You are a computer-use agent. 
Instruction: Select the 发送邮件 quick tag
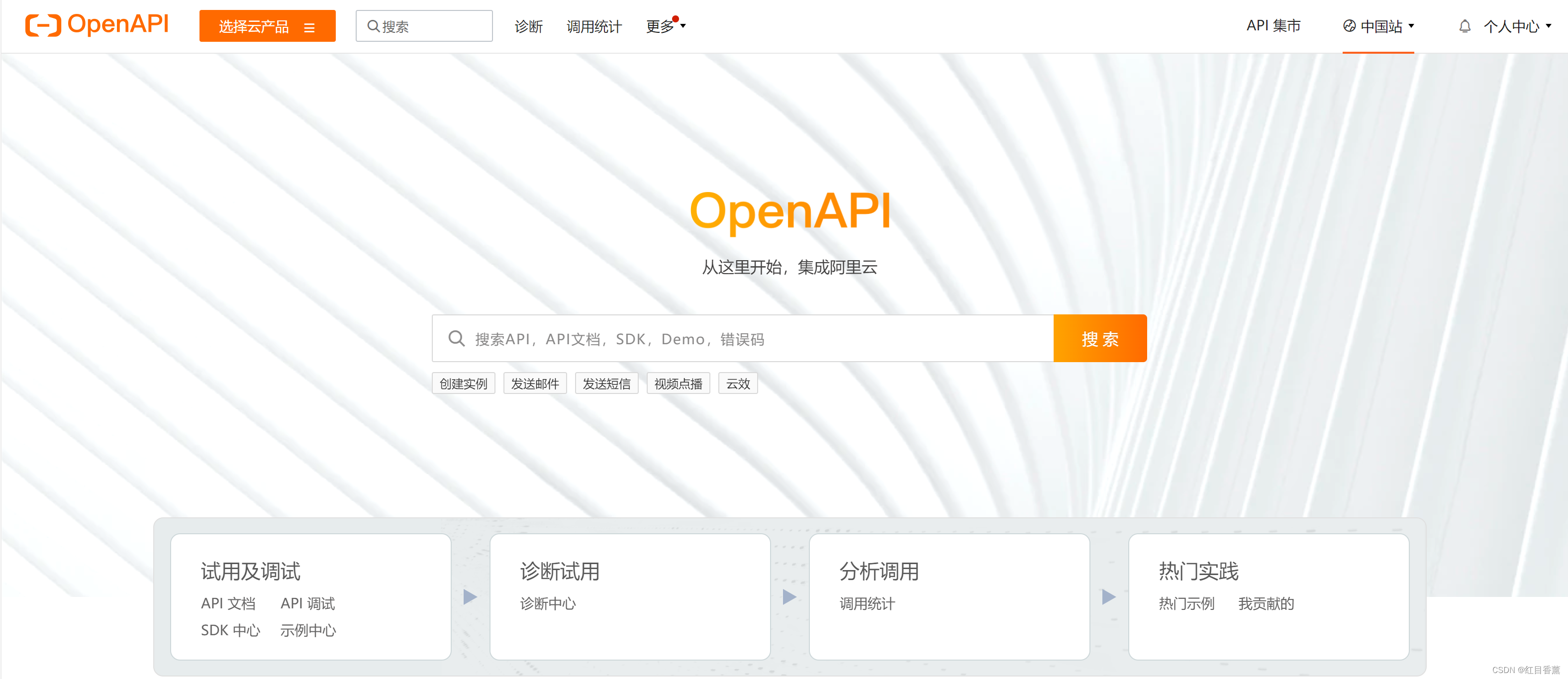click(x=535, y=384)
